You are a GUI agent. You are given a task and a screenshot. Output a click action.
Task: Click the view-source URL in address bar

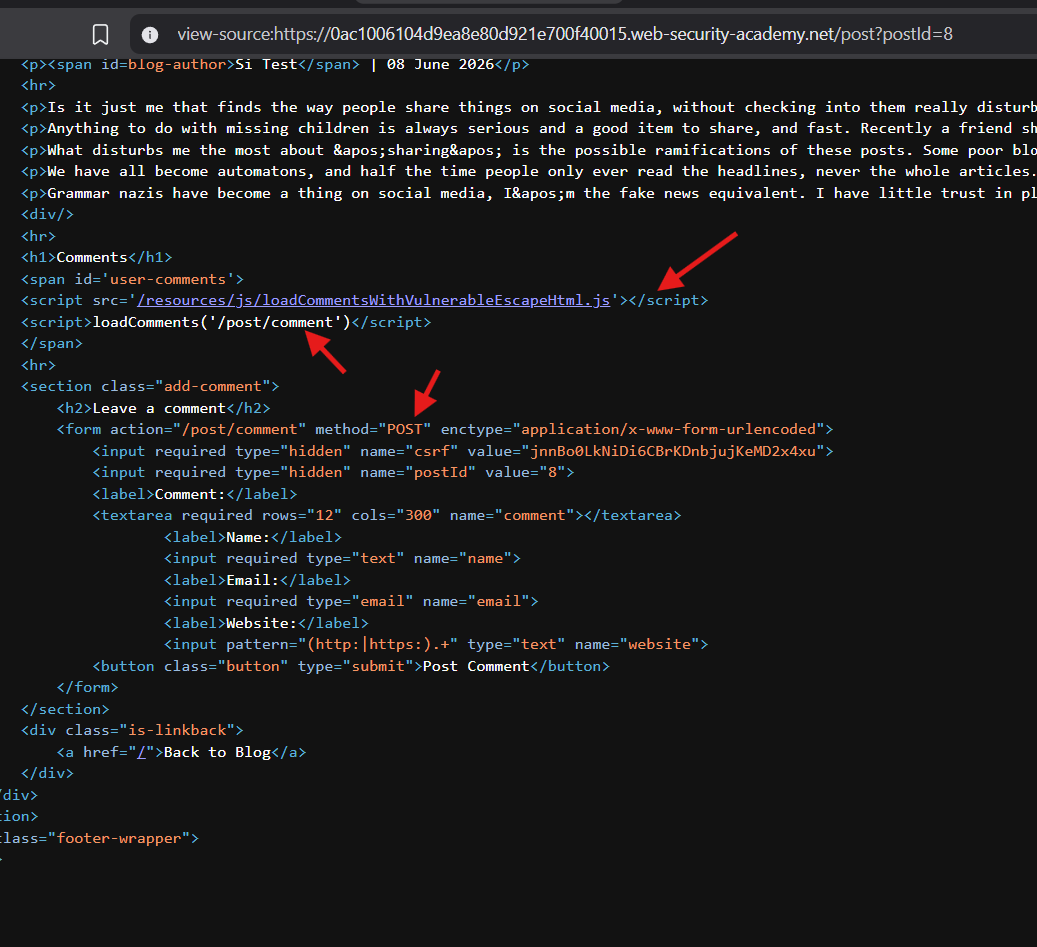click(565, 34)
